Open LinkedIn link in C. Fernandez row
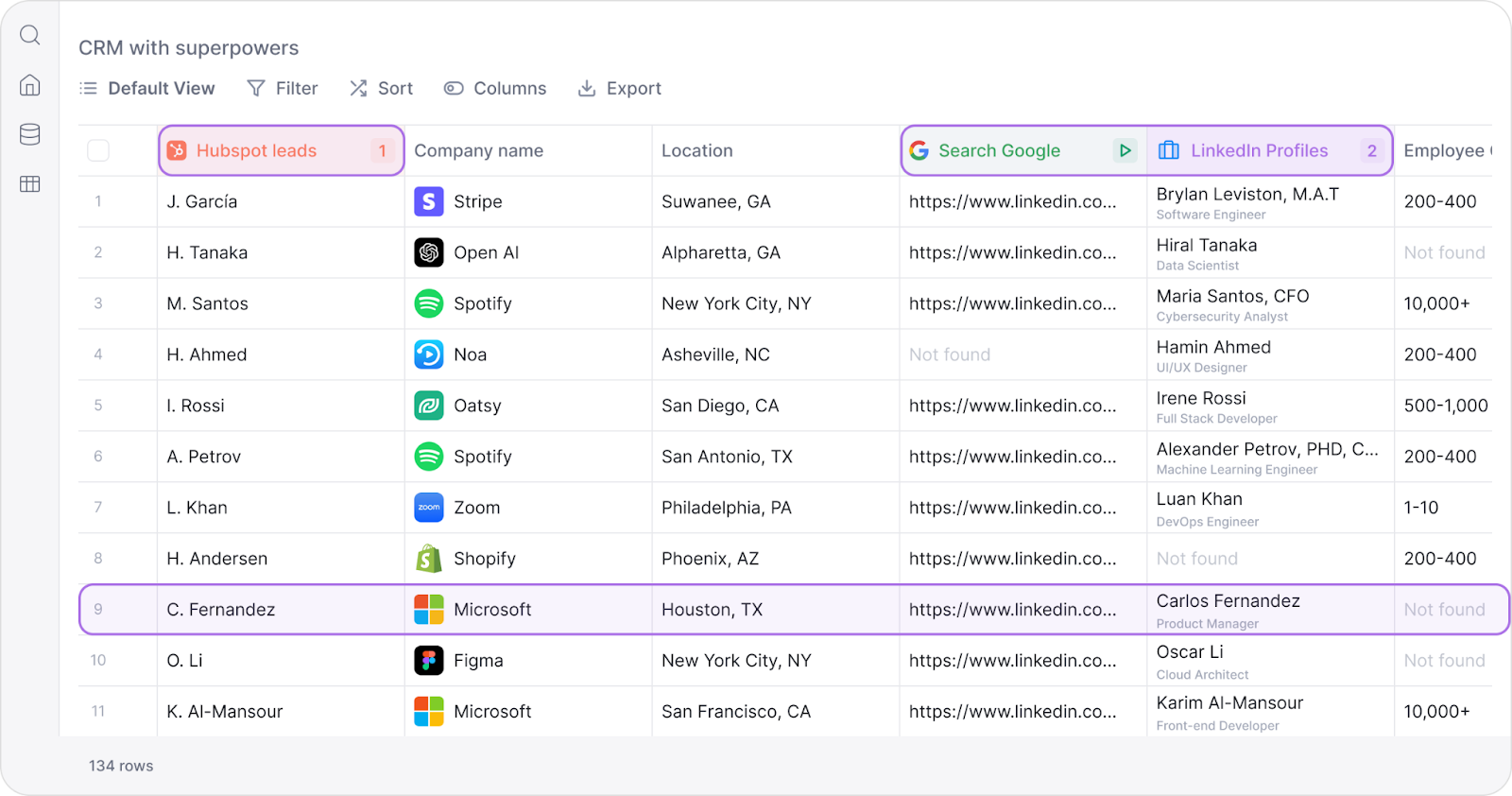Screen dimensions: 1512x796 tap(1012, 610)
